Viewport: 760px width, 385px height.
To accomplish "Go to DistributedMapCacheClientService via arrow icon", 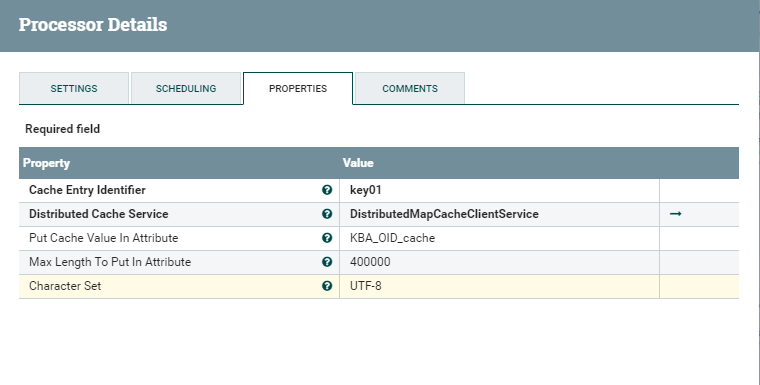I will [x=676, y=213].
